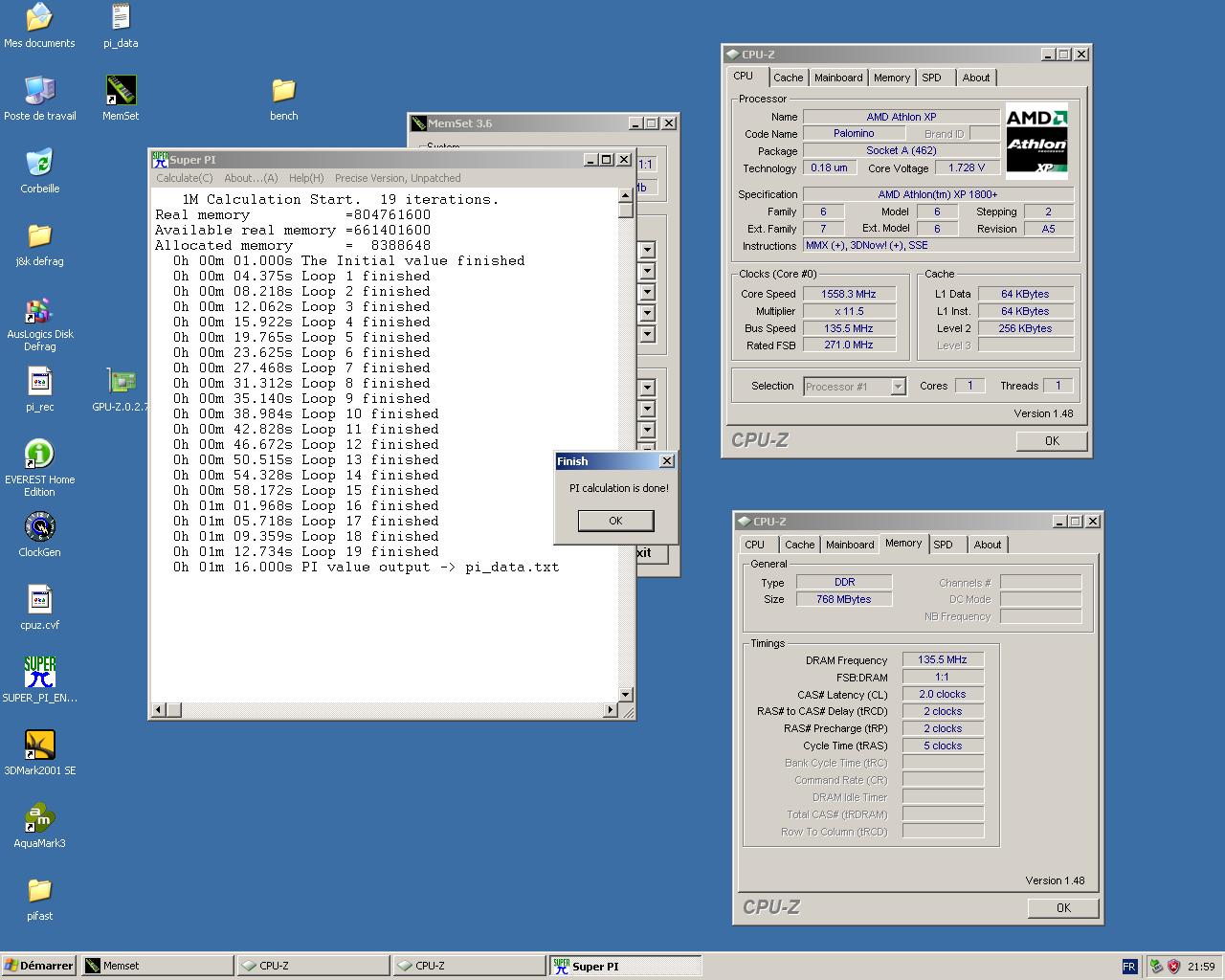The width and height of the screenshot is (1225, 980).
Task: Click the MemSet 3.6 title bar icon
Action: click(418, 123)
